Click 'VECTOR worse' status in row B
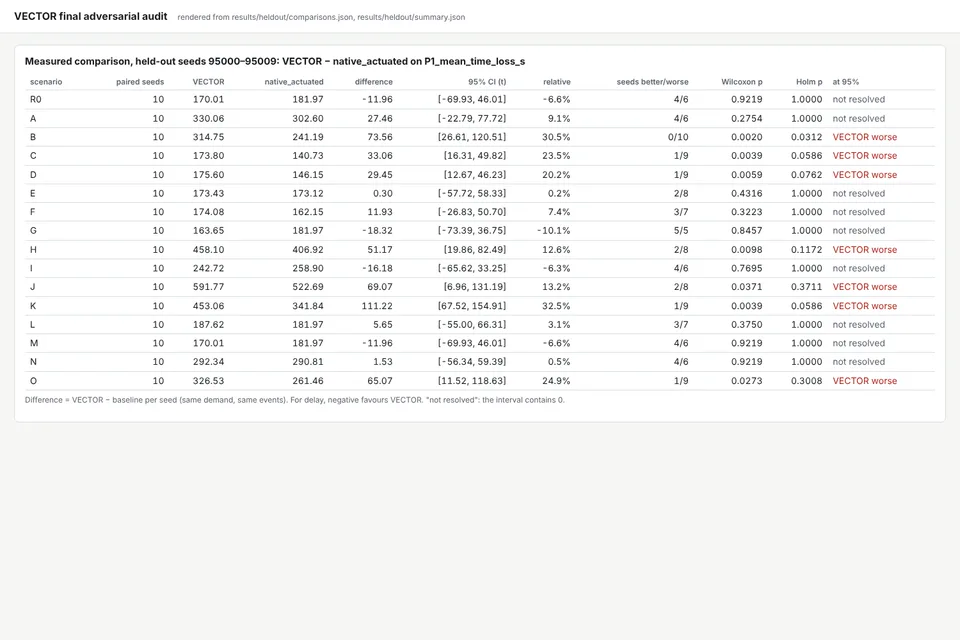Image resolution: width=960 pixels, height=640 pixels. coord(864,137)
